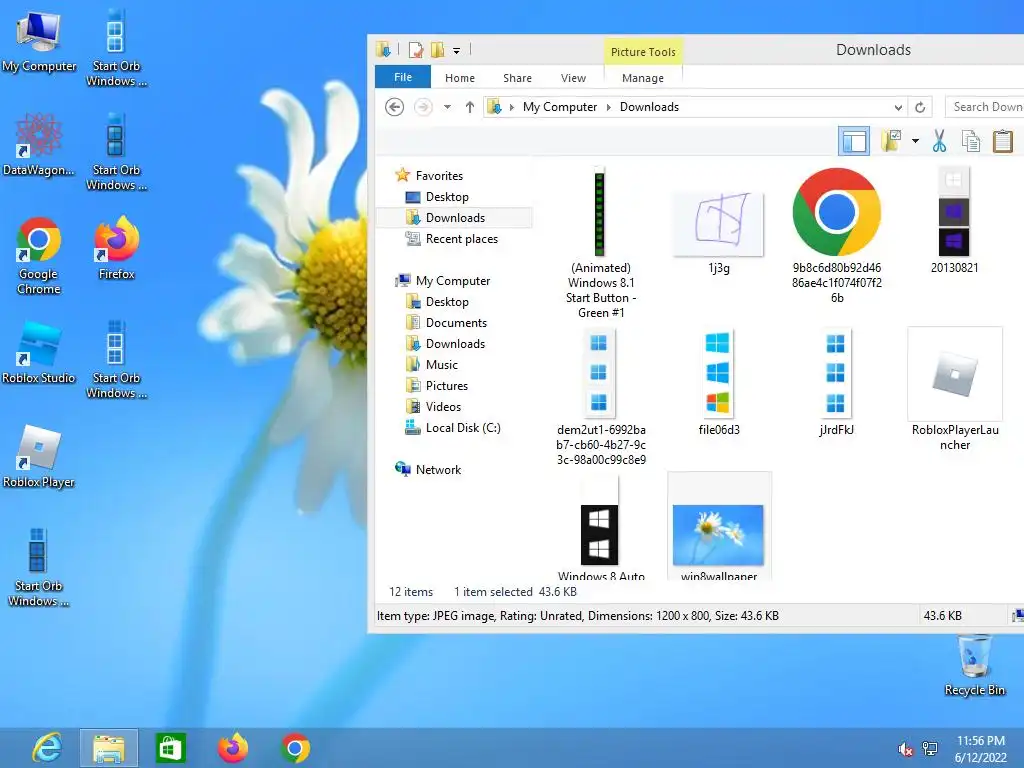Open Firefox from the taskbar

pos(233,748)
